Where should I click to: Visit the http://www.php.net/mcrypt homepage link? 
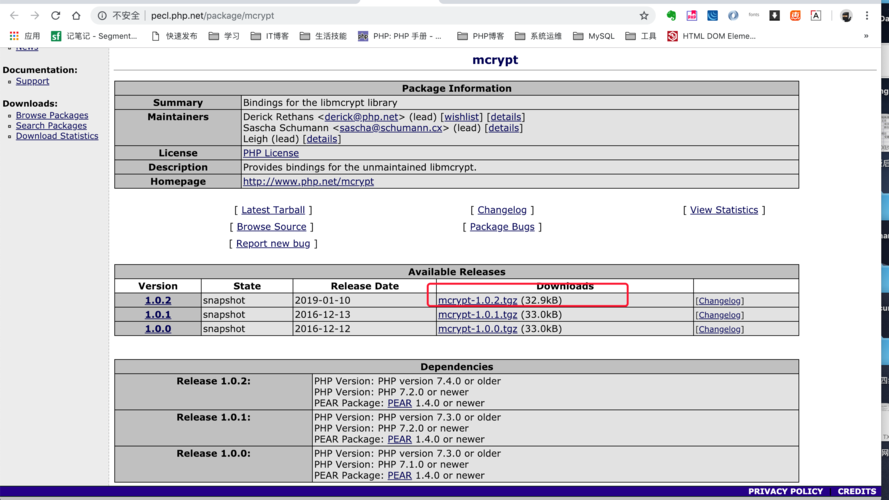(308, 181)
